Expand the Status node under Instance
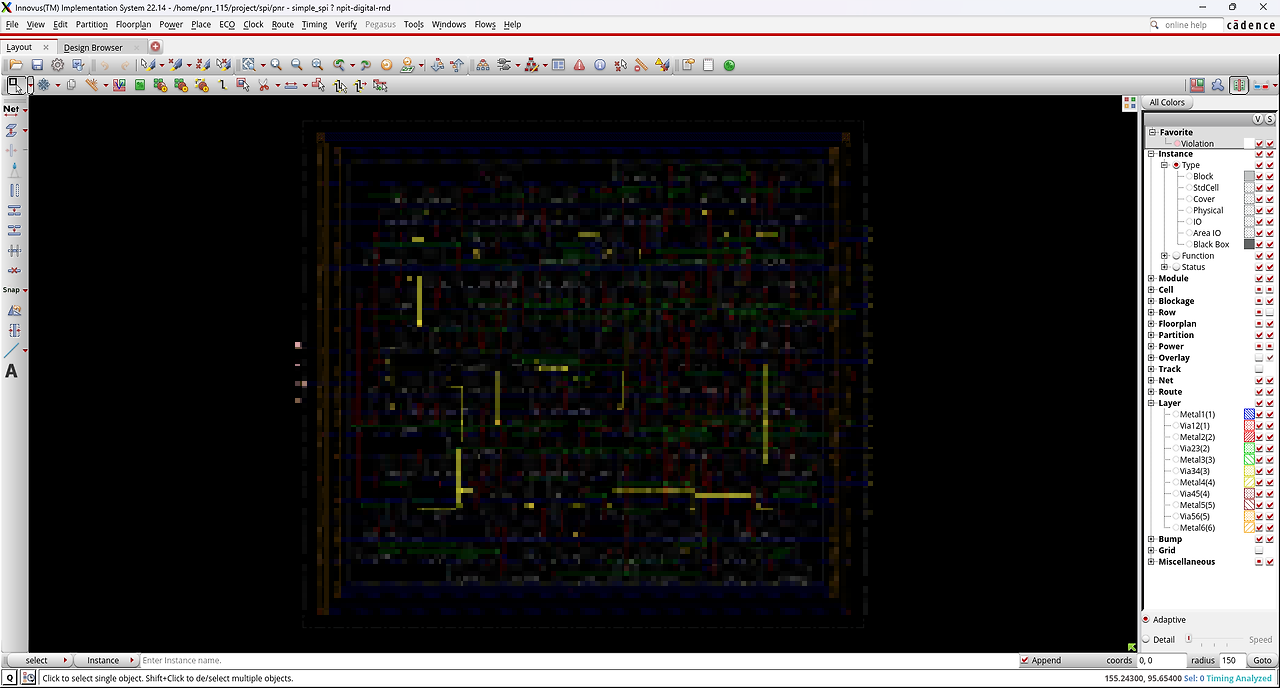 [x=1164, y=267]
